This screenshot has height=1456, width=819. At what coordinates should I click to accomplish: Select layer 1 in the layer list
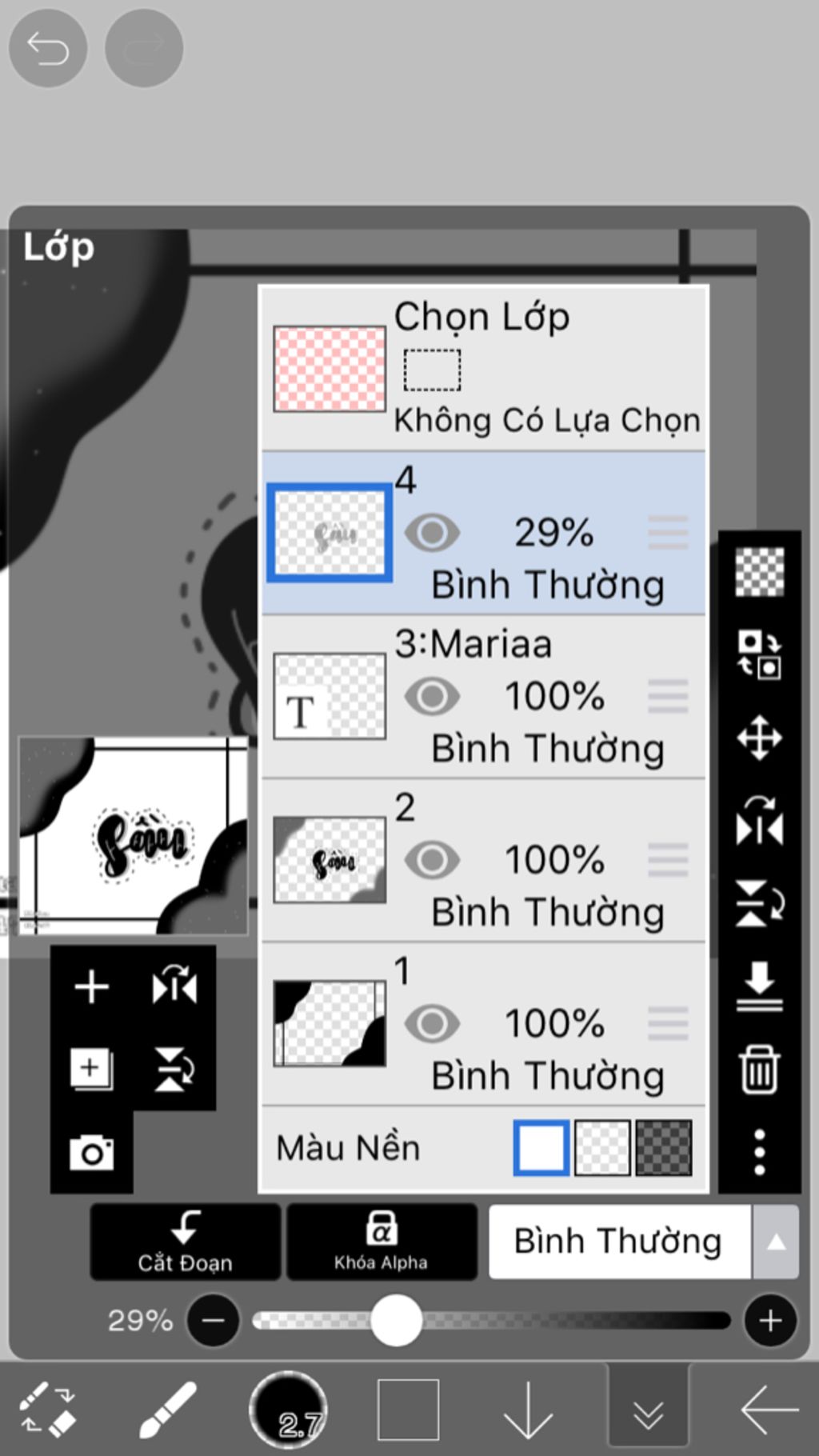[x=484, y=1024]
